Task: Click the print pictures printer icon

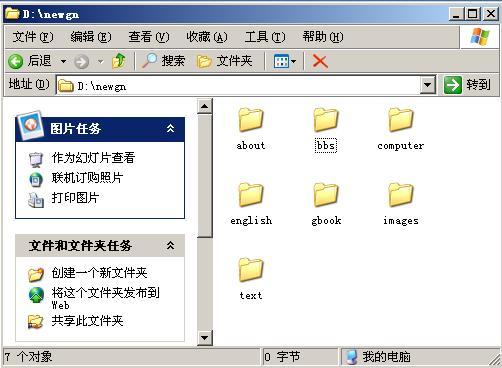Action: click(36, 200)
